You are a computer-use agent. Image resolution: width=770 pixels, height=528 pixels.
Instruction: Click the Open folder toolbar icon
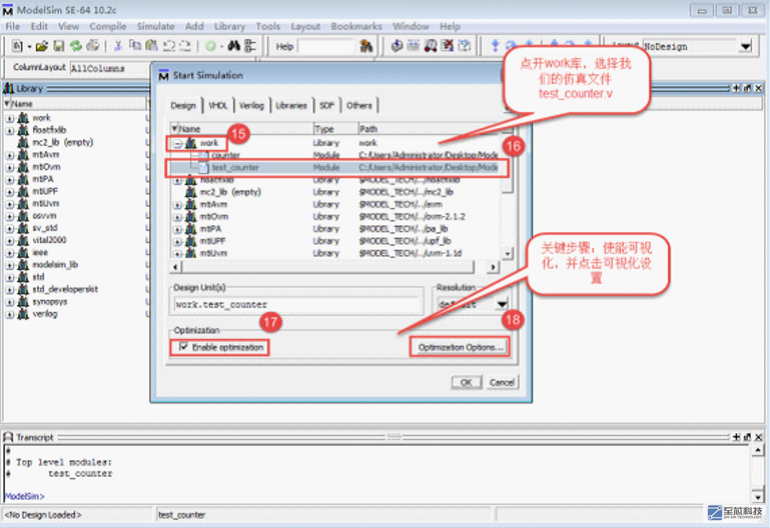(x=42, y=46)
